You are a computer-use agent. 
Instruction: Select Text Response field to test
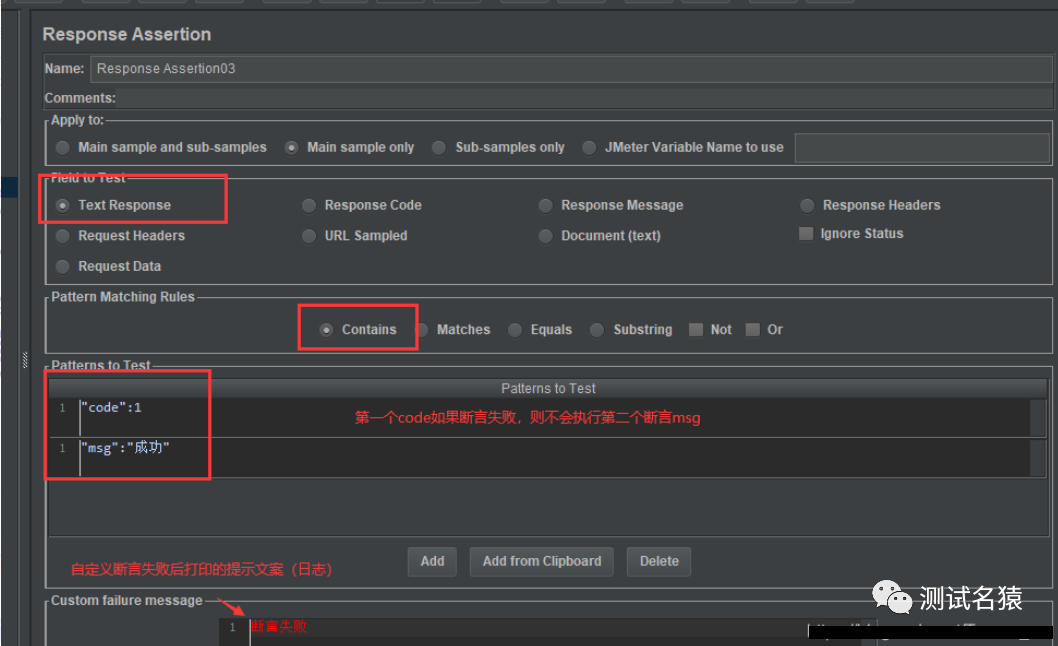pos(113,205)
